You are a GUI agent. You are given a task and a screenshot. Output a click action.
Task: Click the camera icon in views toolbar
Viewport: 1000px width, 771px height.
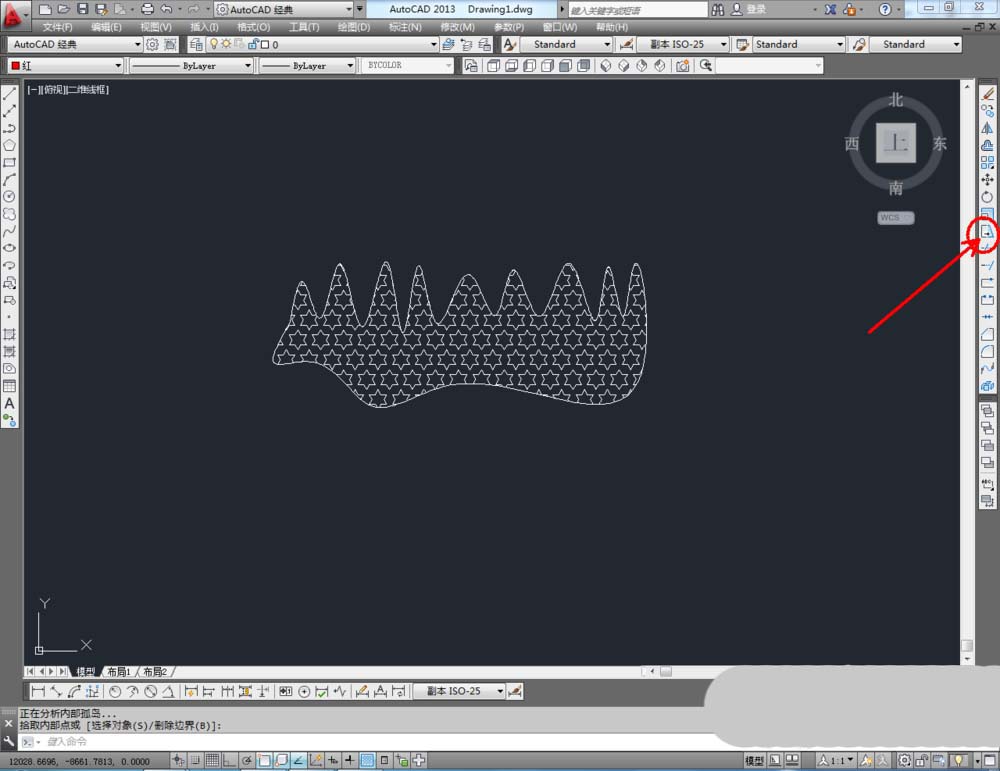682,66
